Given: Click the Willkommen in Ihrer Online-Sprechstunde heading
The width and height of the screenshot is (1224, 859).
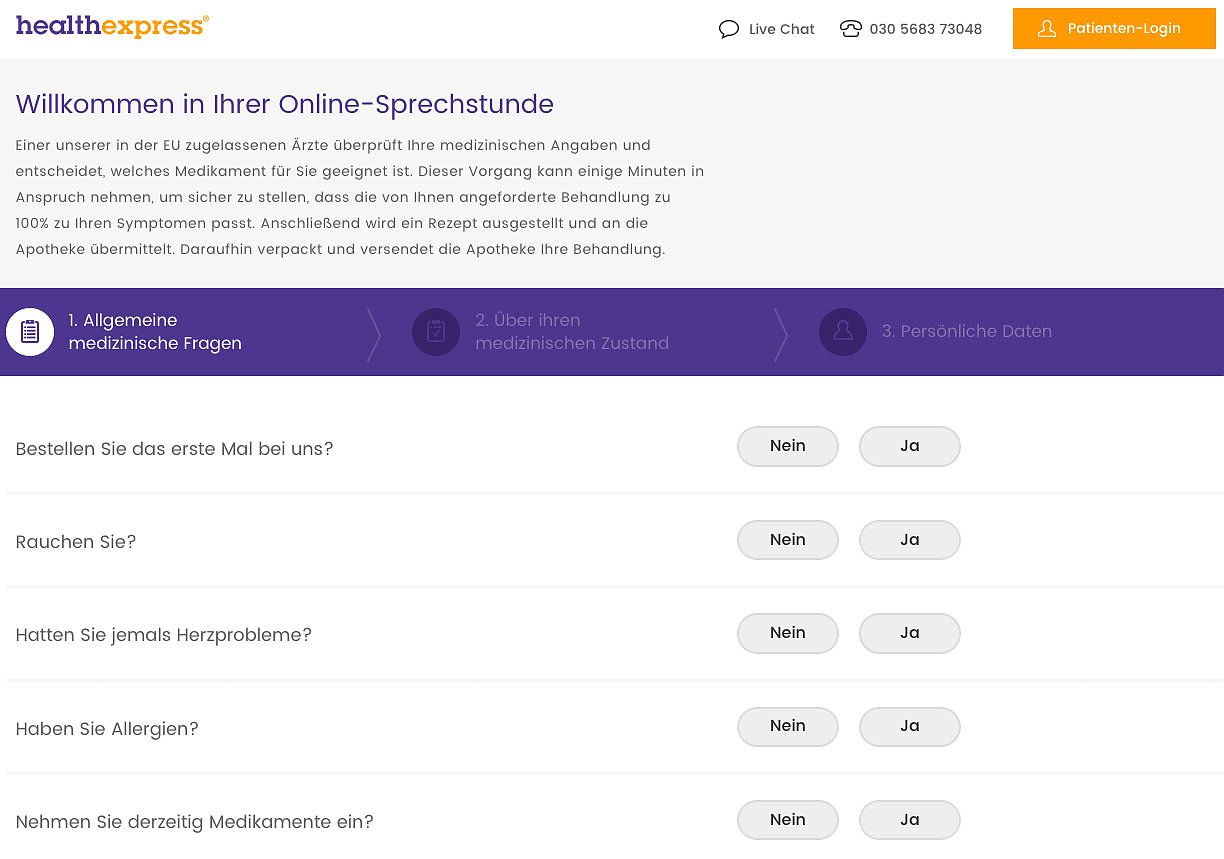Looking at the screenshot, I should pos(284,104).
